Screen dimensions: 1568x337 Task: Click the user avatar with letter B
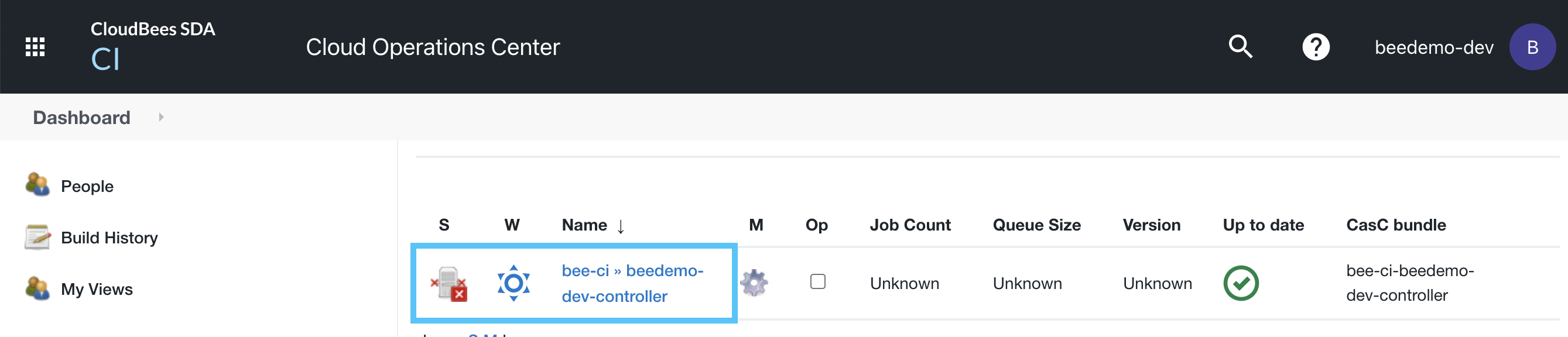(x=1532, y=47)
